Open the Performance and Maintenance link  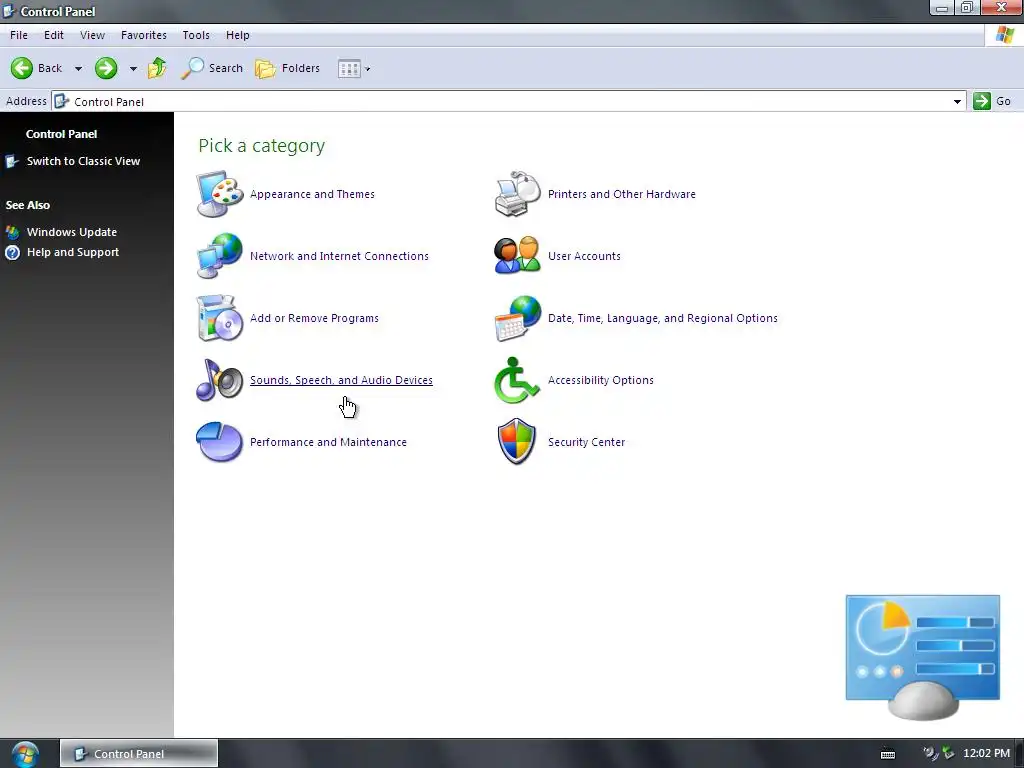tap(328, 442)
